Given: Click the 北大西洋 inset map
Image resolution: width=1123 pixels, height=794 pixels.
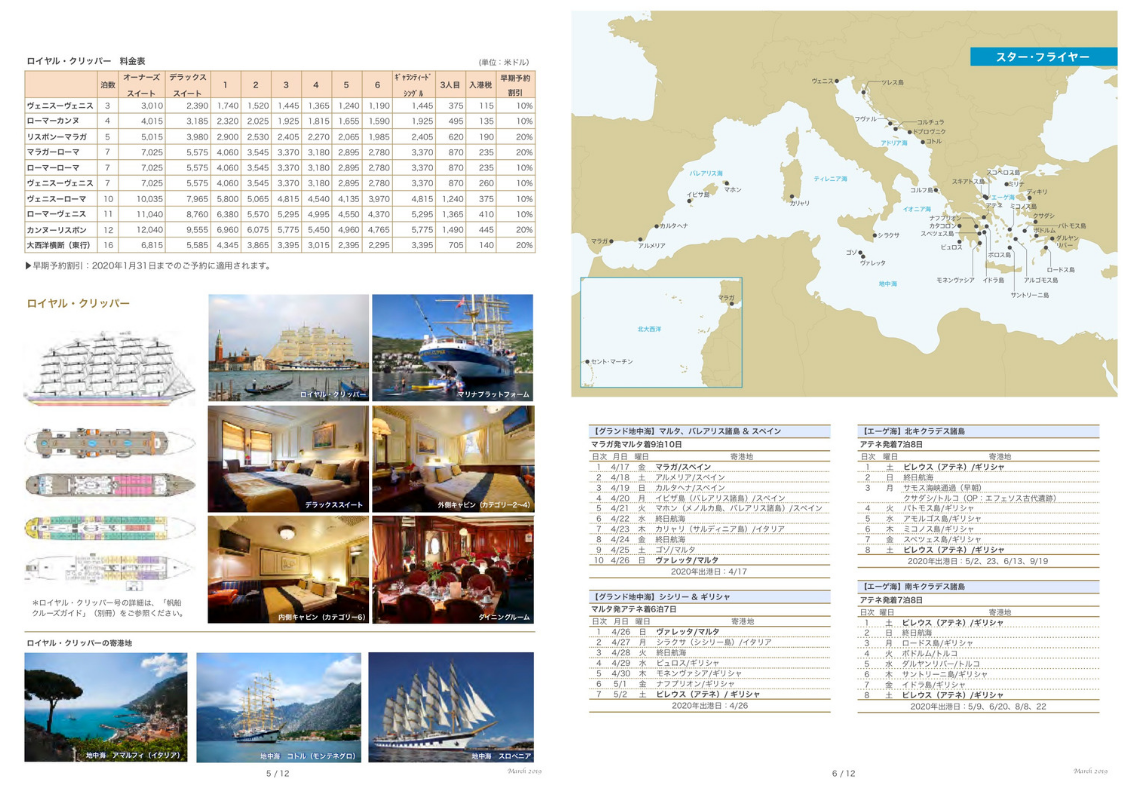Looking at the screenshot, I should (x=661, y=332).
